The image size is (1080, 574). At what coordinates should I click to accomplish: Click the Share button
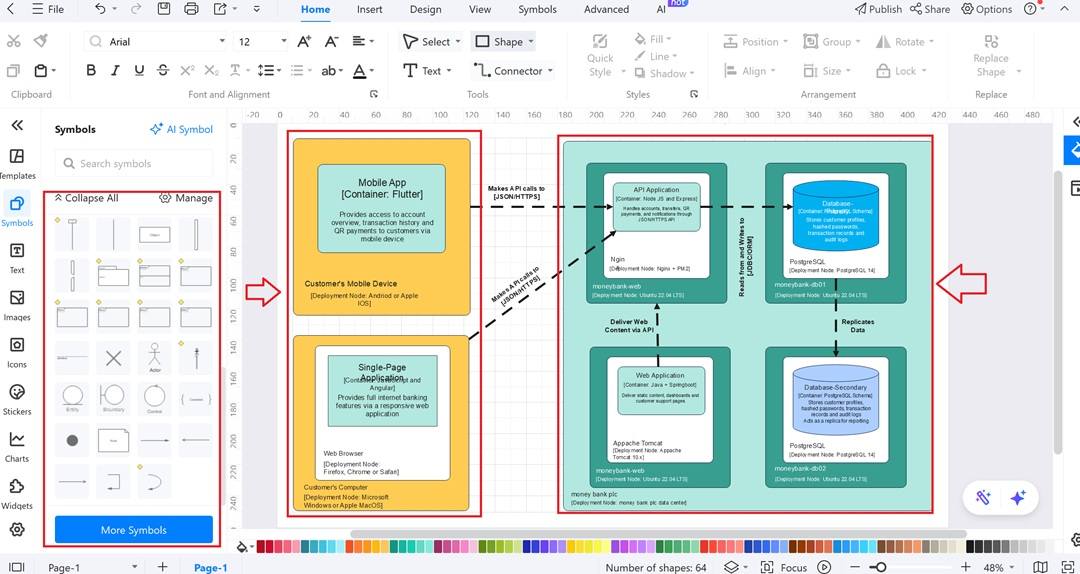930,9
